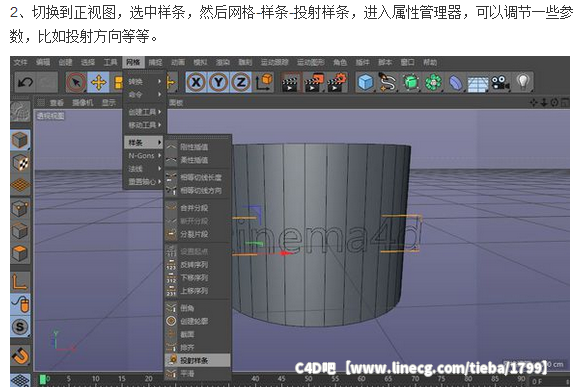581x387 pixels.
Task: Toggle the X axis lock
Action: pos(196,82)
